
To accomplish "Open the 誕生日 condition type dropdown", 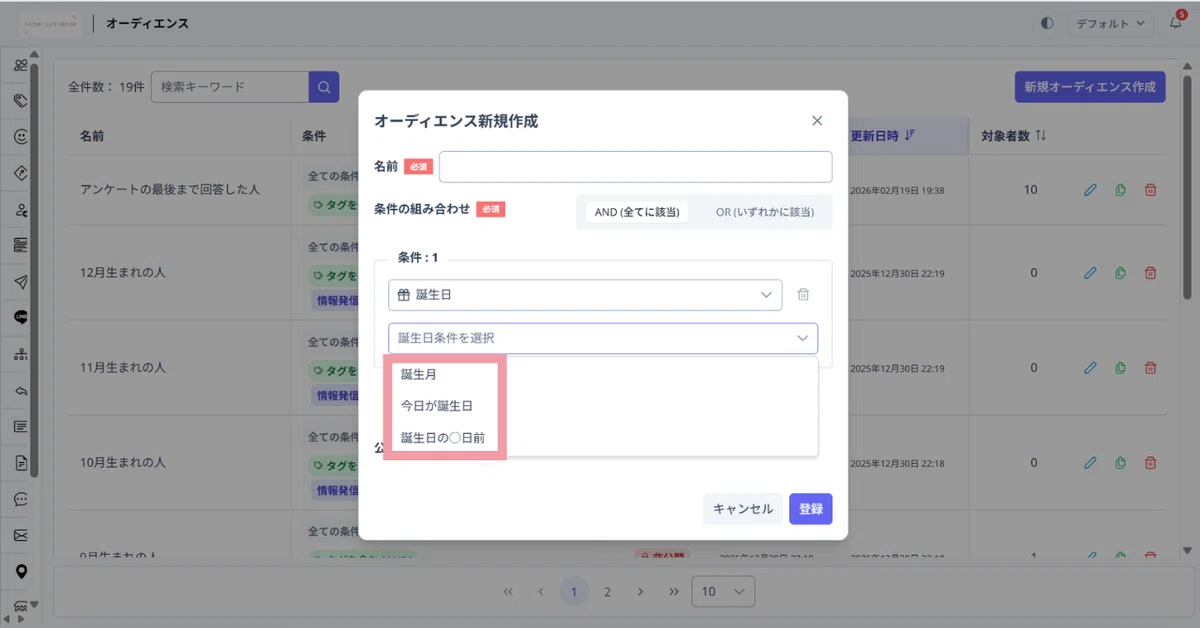I will click(x=585, y=295).
